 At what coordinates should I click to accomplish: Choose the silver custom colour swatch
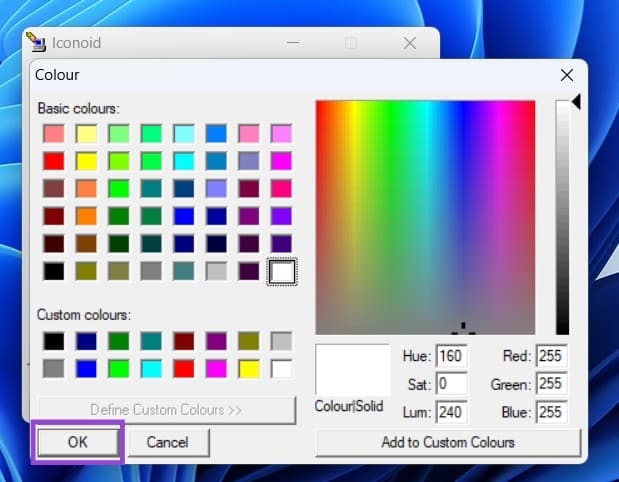(281, 341)
